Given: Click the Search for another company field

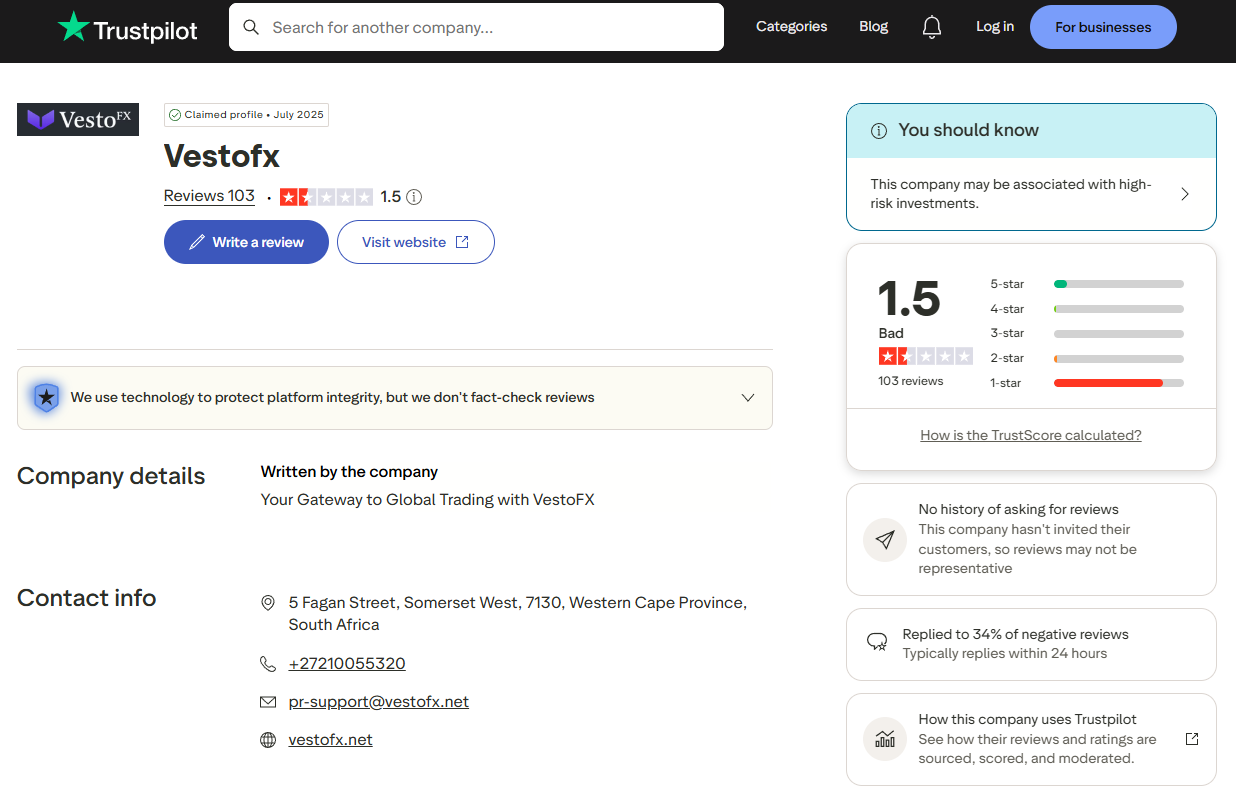Looking at the screenshot, I should 476,27.
